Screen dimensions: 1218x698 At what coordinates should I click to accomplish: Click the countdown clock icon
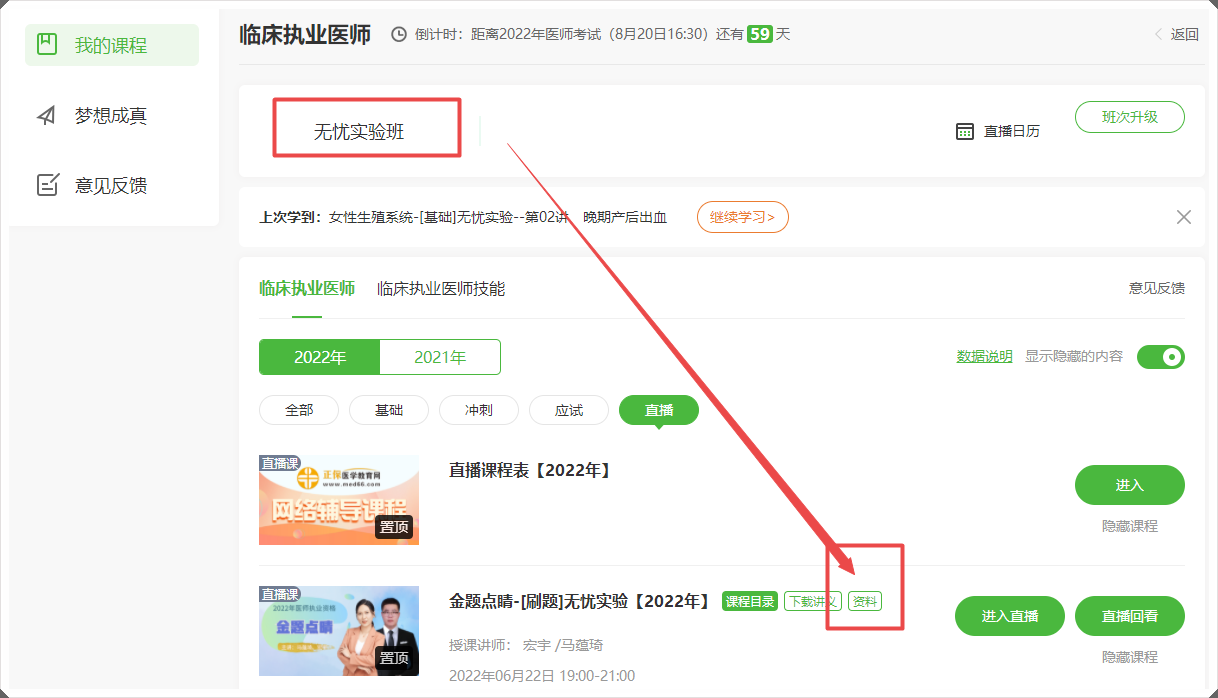[x=399, y=35]
